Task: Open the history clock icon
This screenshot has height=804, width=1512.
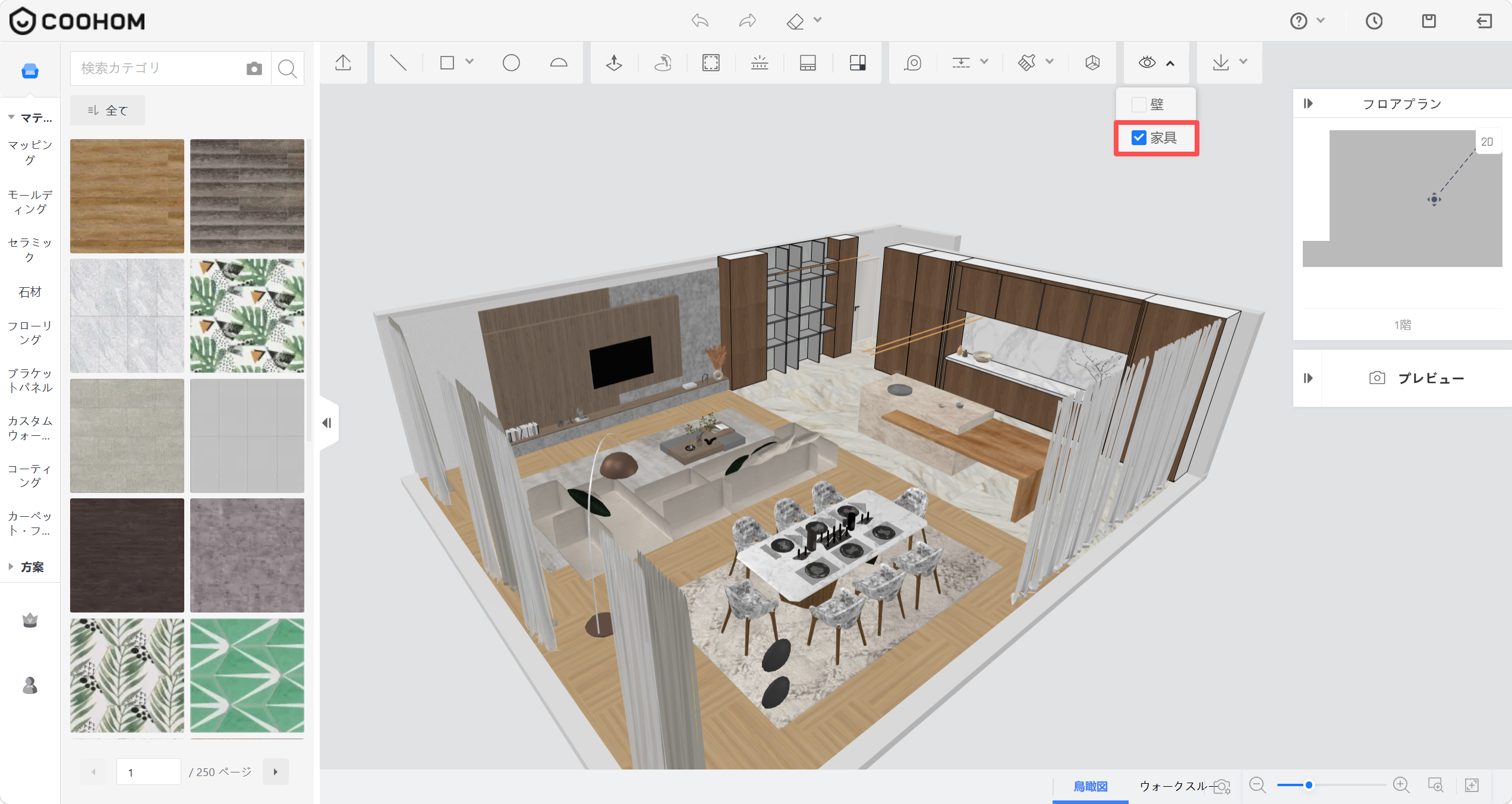Action: tap(1374, 21)
